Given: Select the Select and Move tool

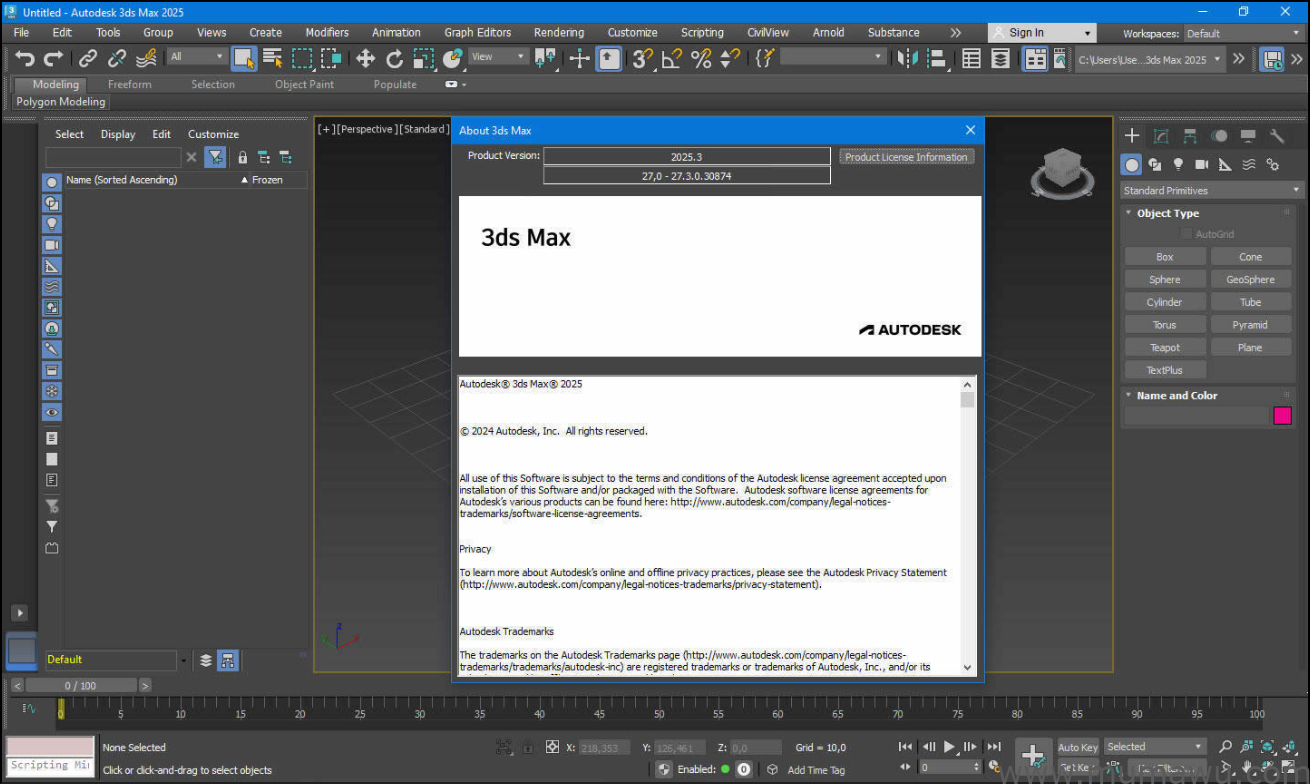Looking at the screenshot, I should [x=365, y=58].
